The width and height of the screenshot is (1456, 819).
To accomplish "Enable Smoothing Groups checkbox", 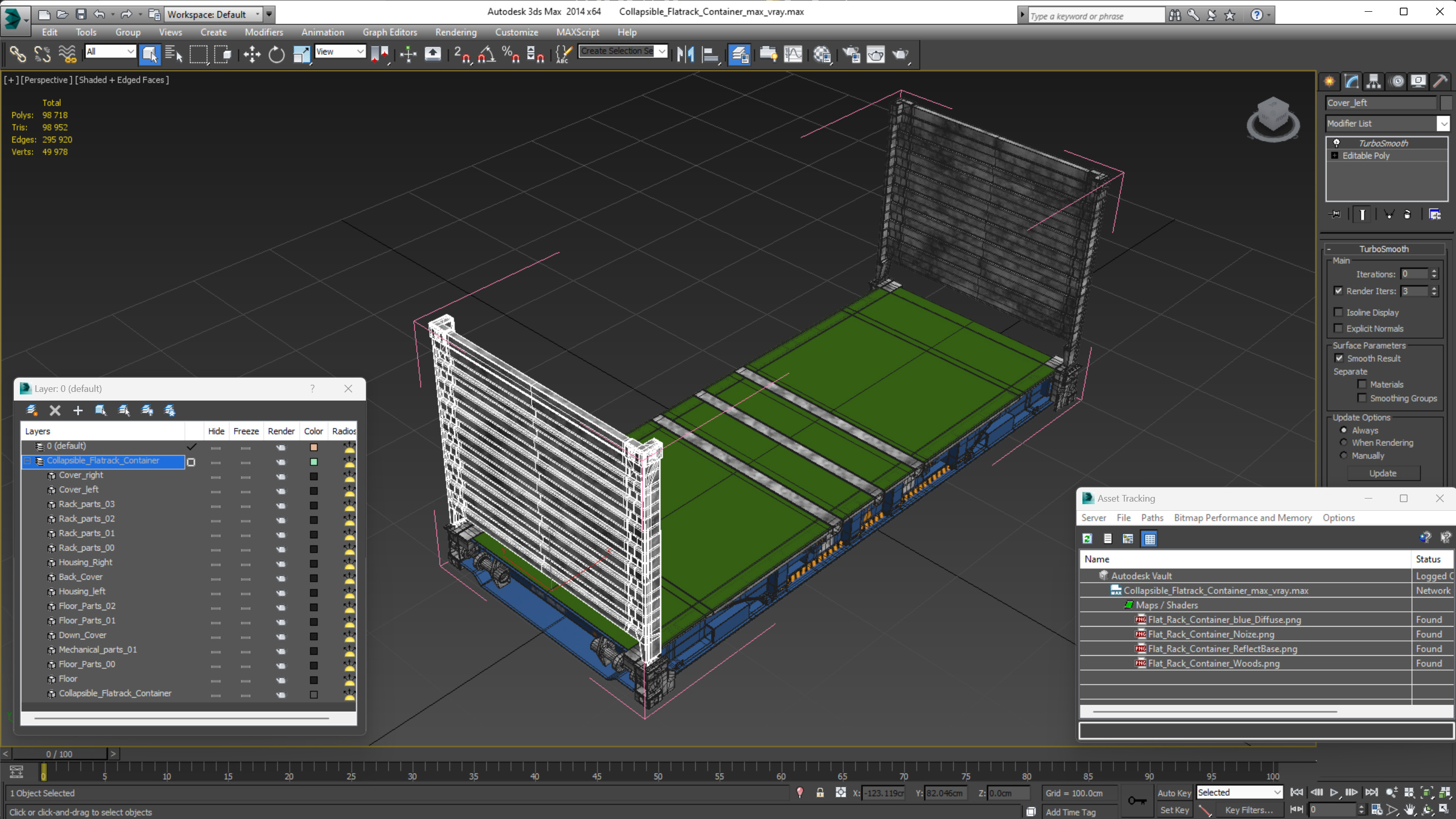I will (x=1362, y=398).
